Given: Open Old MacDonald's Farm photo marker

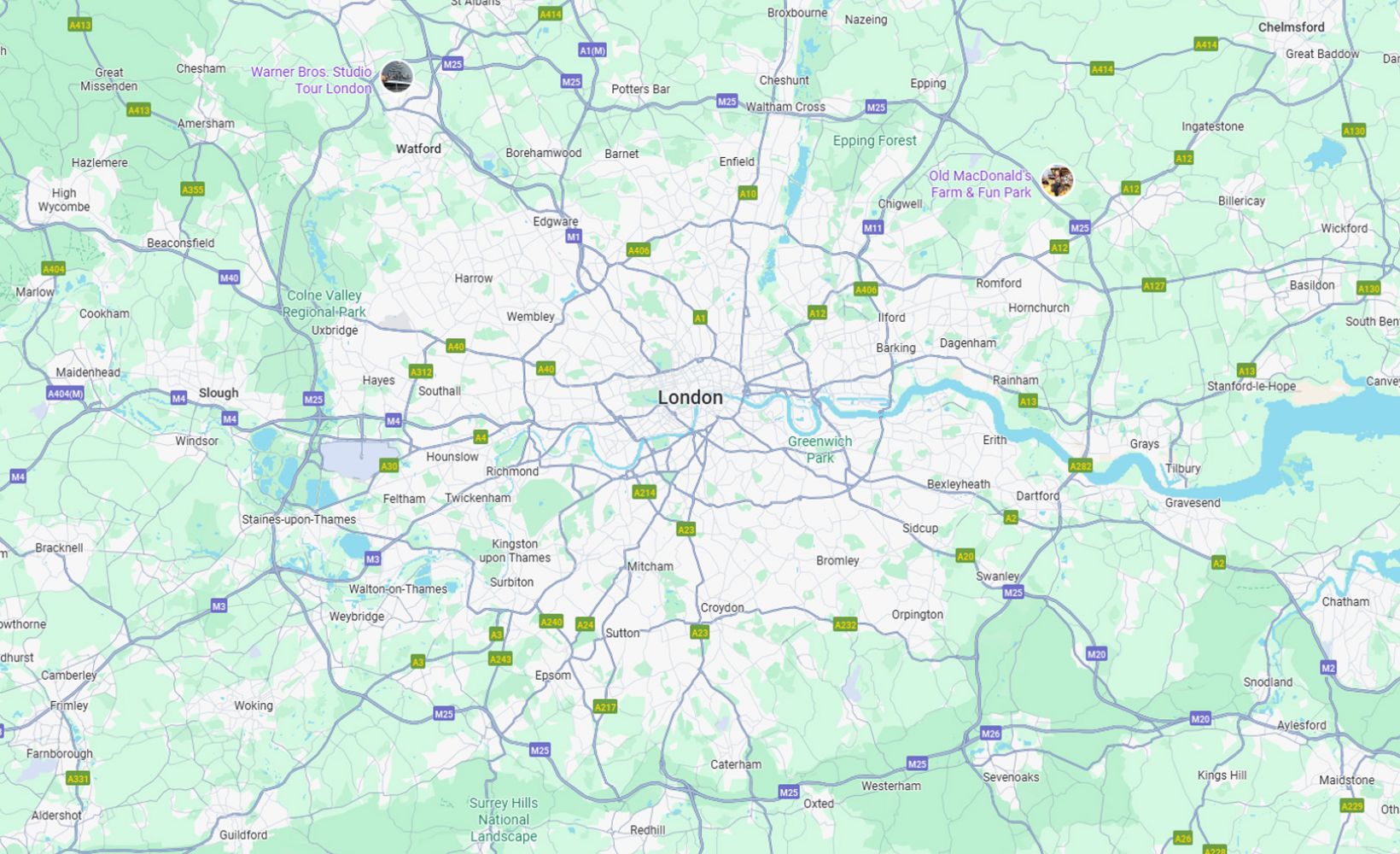Looking at the screenshot, I should (1057, 181).
